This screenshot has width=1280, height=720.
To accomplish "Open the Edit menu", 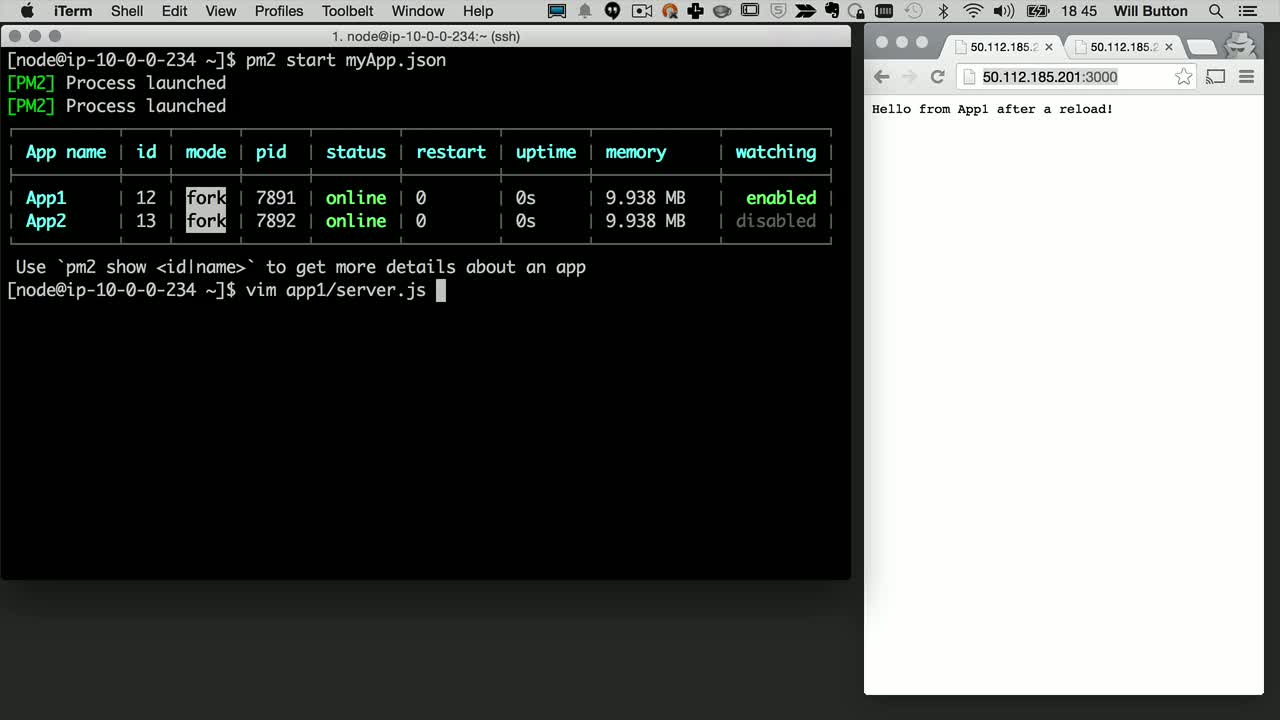I will coord(174,11).
